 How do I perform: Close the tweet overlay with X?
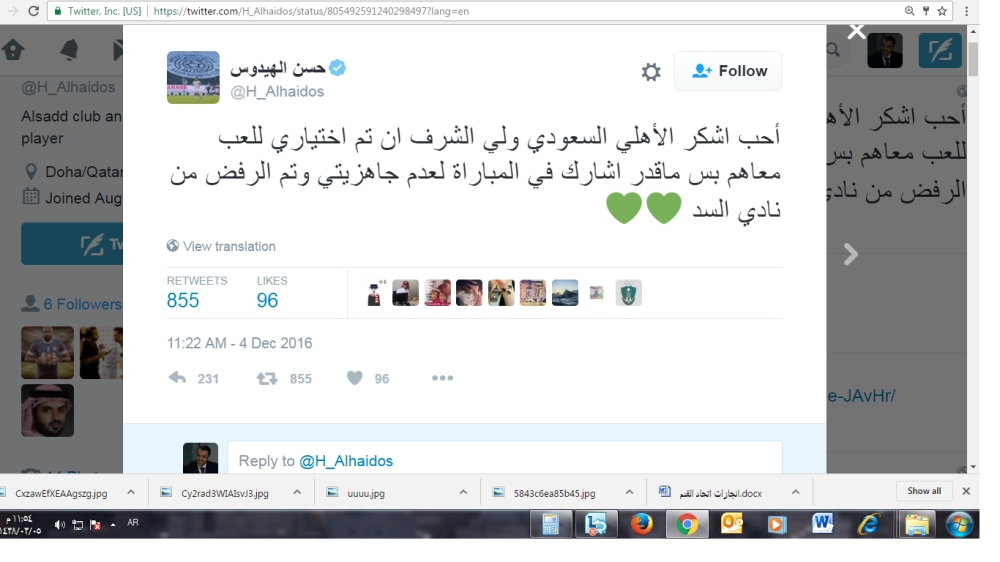(x=857, y=31)
